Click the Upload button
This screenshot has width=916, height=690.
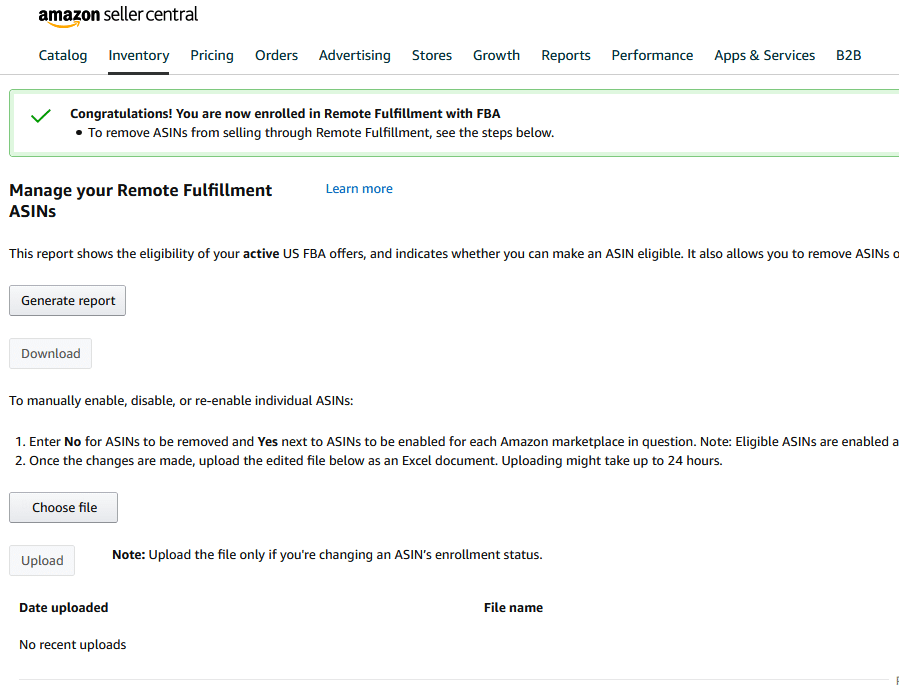point(42,560)
